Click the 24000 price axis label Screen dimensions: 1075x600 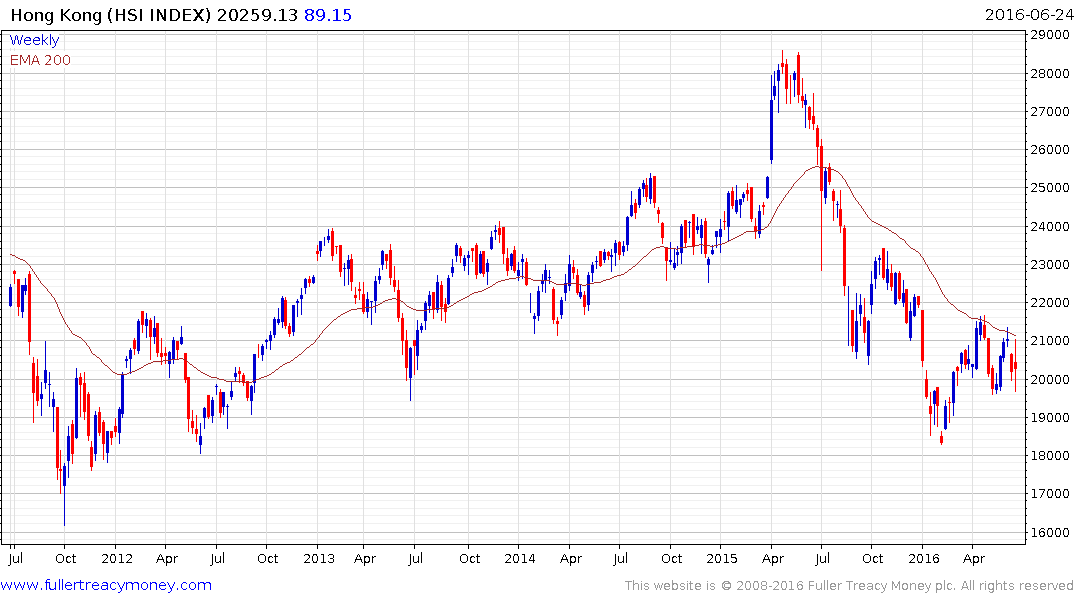point(1050,226)
